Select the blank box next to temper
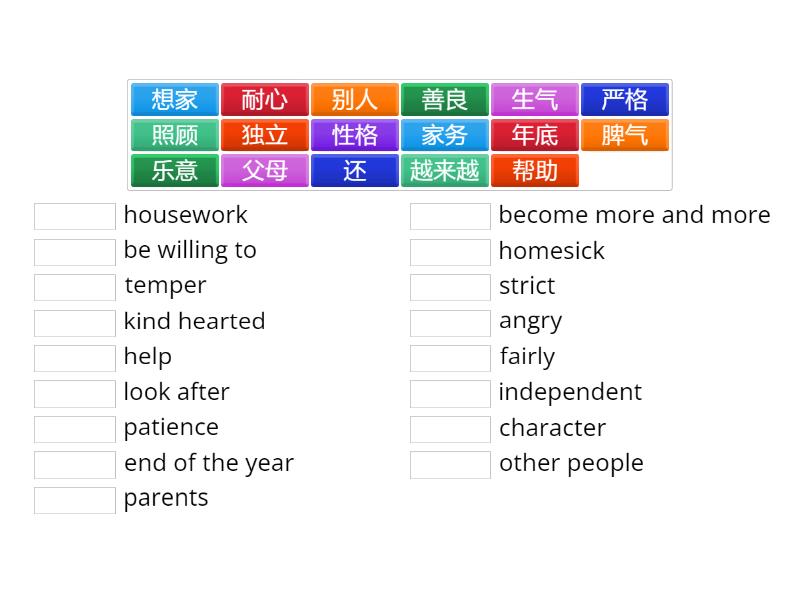This screenshot has width=800, height=600. tap(75, 287)
